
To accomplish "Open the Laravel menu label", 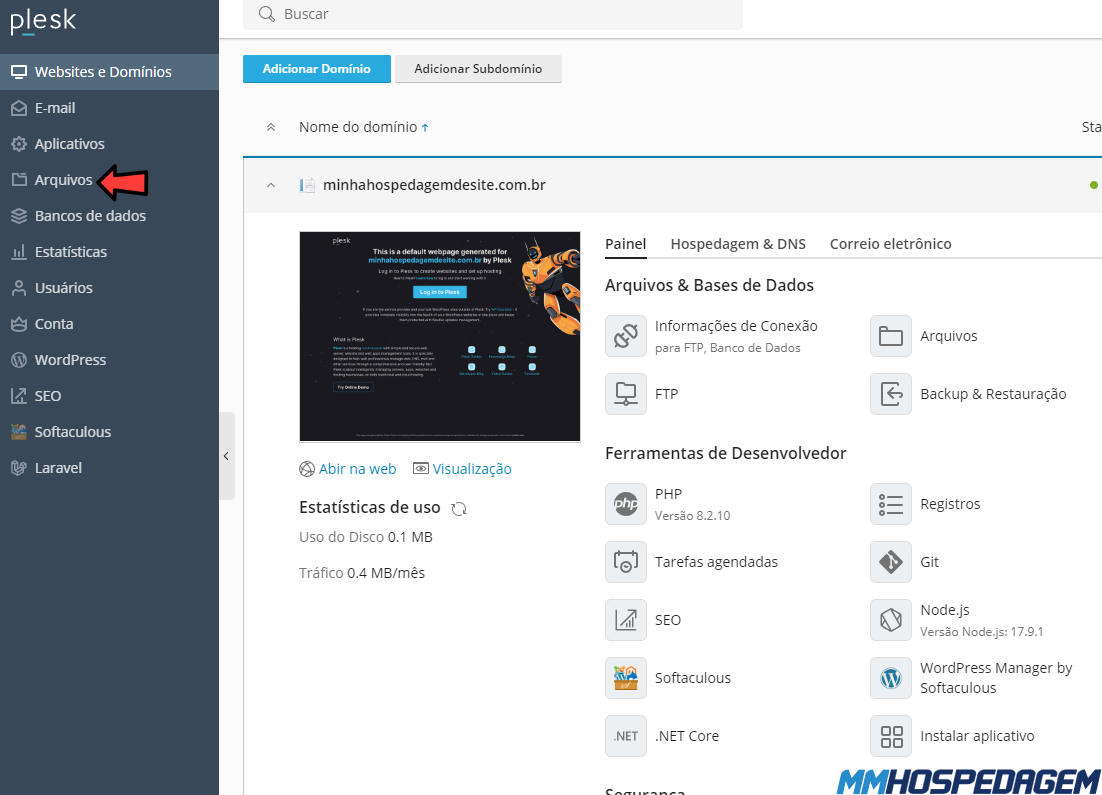I will [x=58, y=467].
